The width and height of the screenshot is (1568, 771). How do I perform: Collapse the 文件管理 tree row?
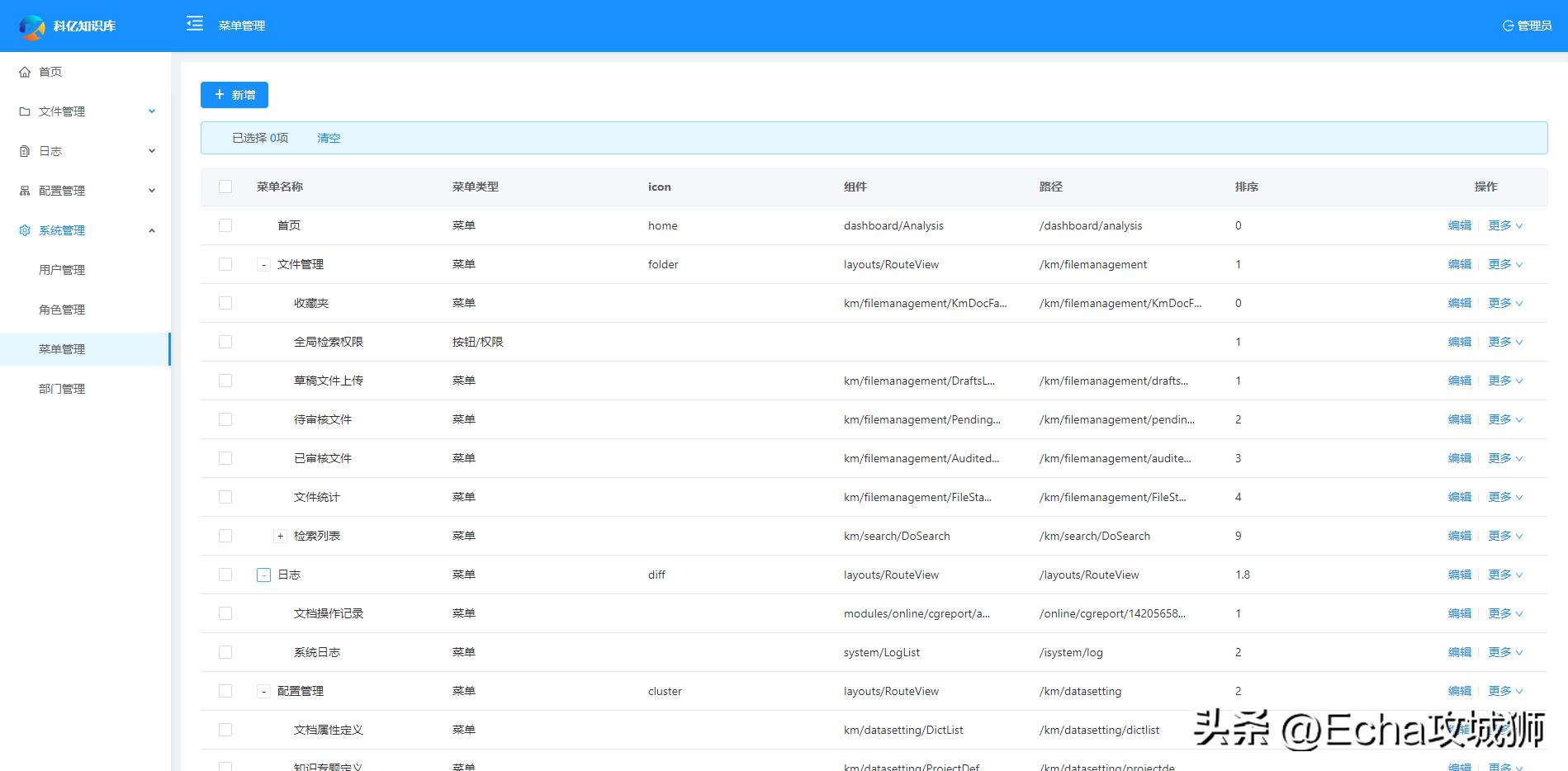tap(263, 265)
